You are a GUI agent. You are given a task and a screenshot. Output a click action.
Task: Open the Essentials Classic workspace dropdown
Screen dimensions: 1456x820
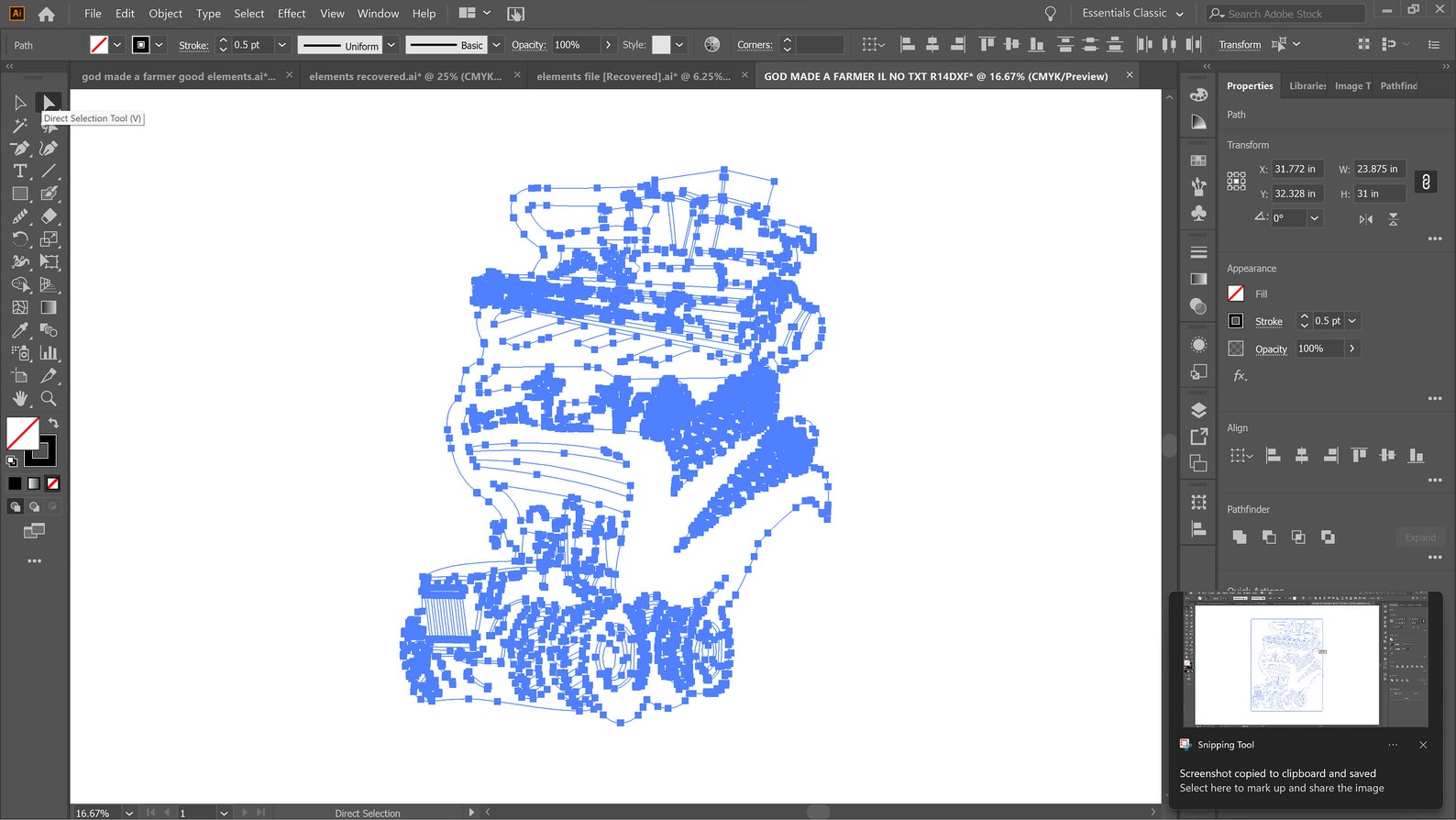[1132, 14]
